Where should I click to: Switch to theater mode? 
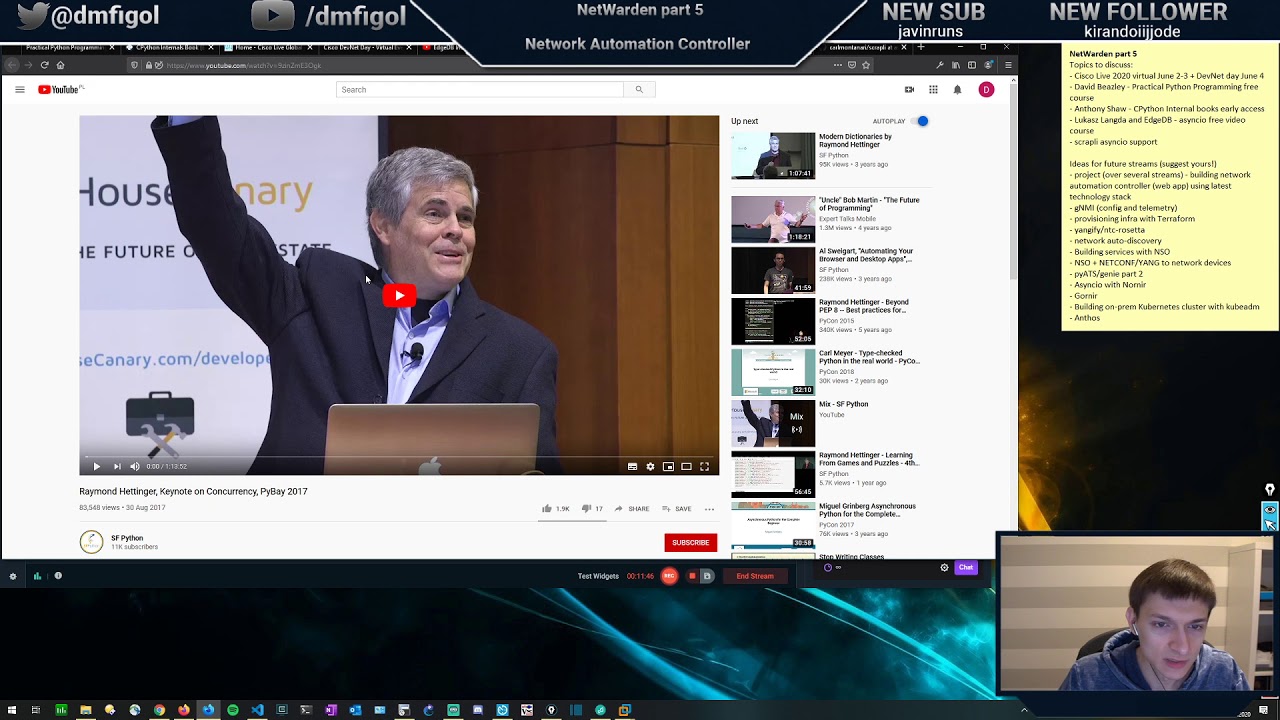click(x=686, y=466)
